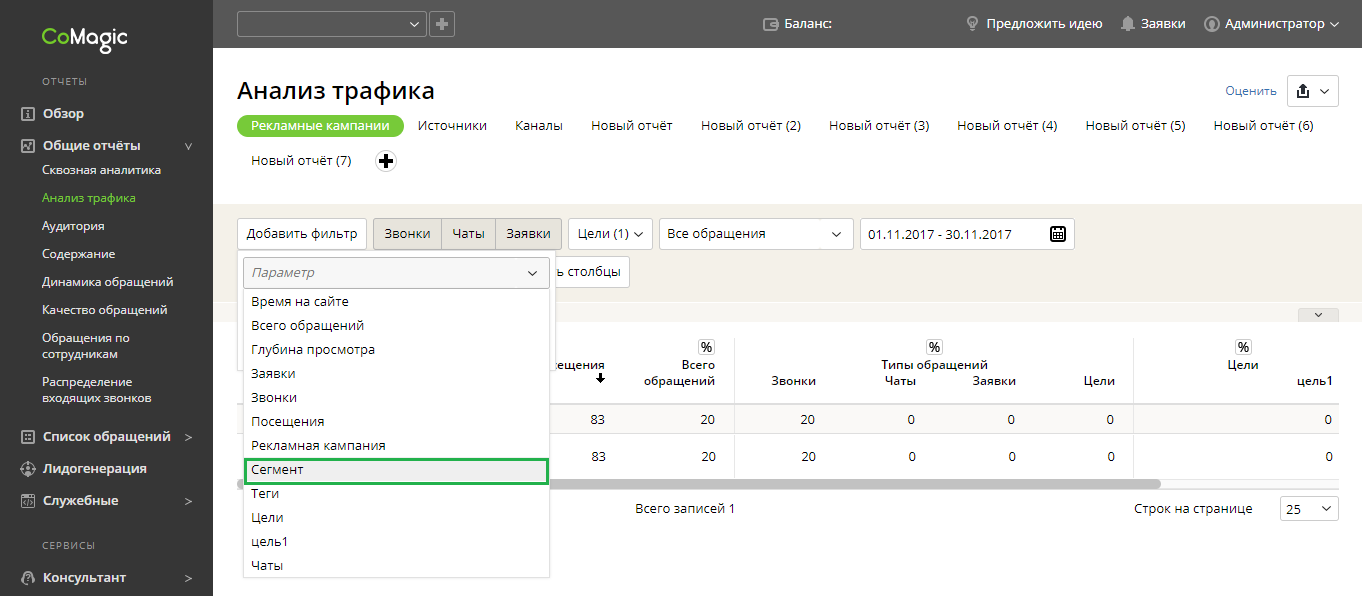The height and width of the screenshot is (596, 1362).
Task: Click the collapse chevron above table
Action: (x=1318, y=314)
